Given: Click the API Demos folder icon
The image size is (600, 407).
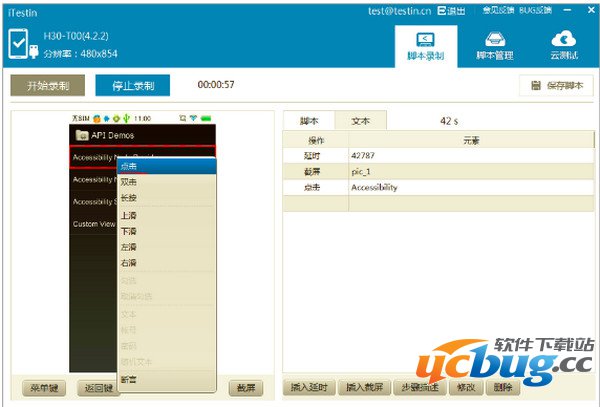Looking at the screenshot, I should coord(81,135).
